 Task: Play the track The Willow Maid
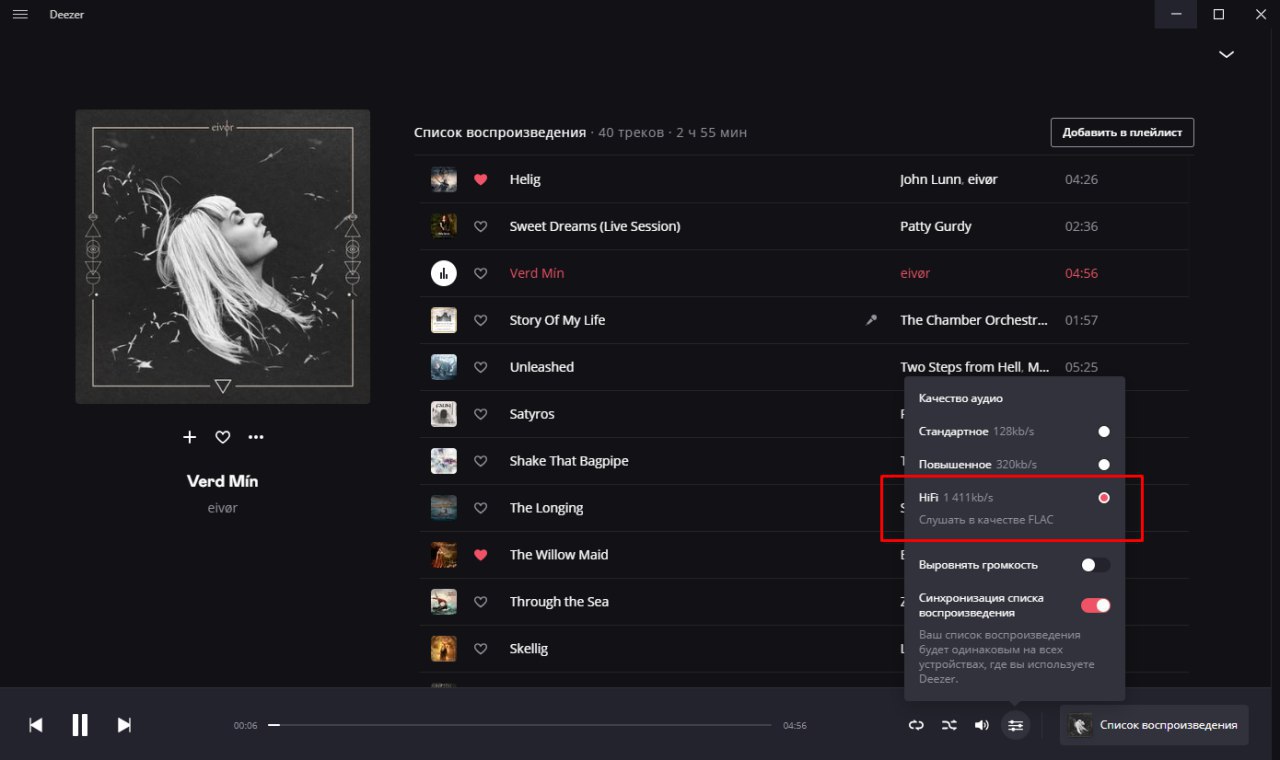pos(559,555)
